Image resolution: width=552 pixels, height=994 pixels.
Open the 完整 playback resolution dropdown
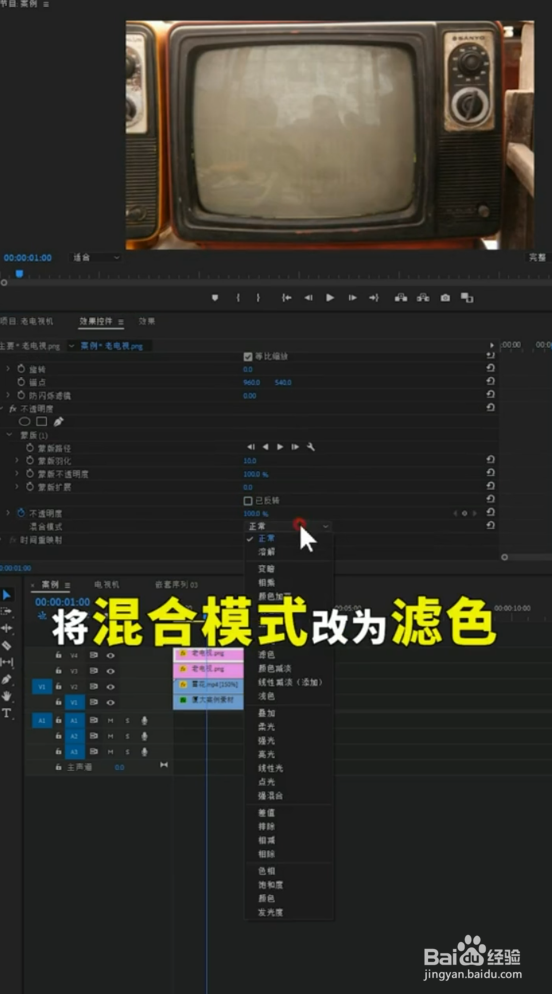coord(538,257)
